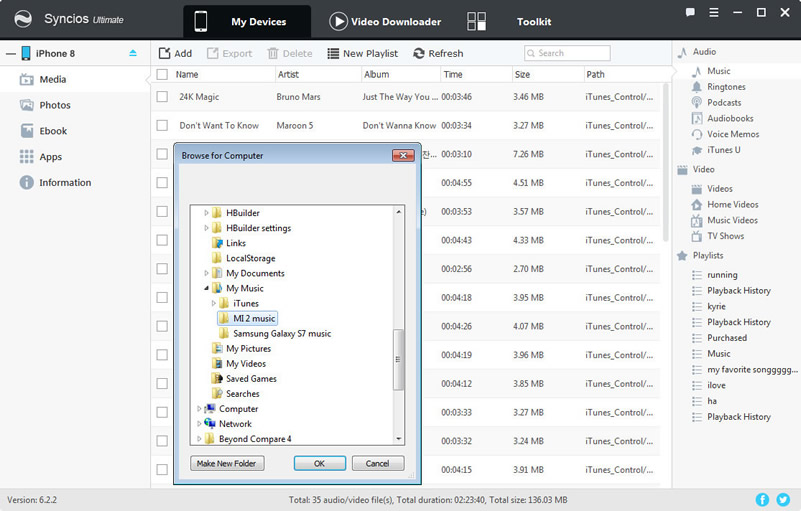Click the folder tree scrollbar thumb
Screen dimensions: 801x511
[x=398, y=360]
